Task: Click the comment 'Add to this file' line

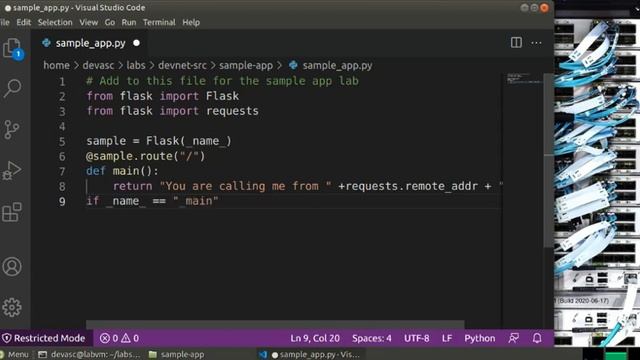Action: point(222,81)
